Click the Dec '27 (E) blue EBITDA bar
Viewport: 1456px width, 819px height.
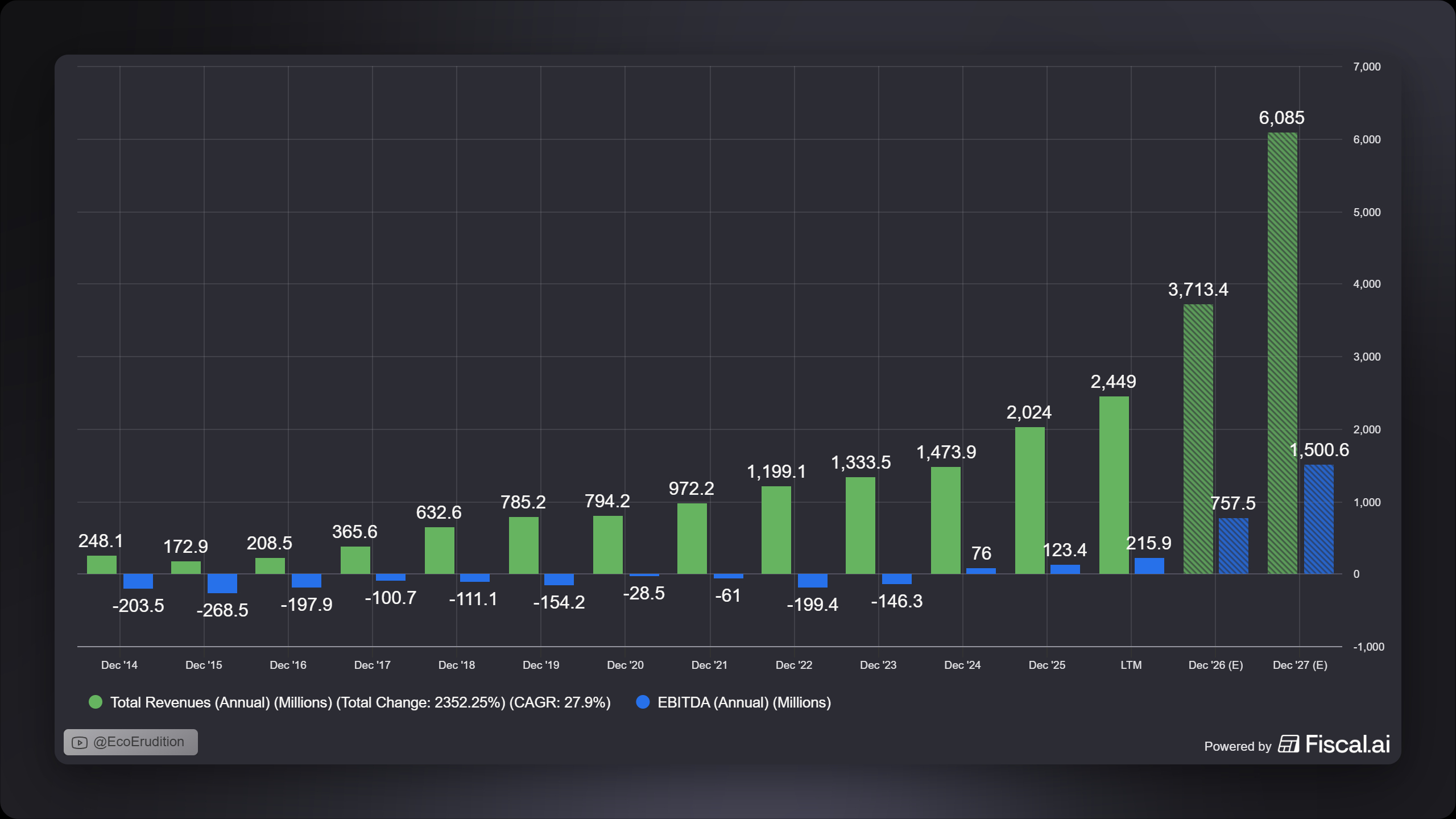click(1319, 519)
